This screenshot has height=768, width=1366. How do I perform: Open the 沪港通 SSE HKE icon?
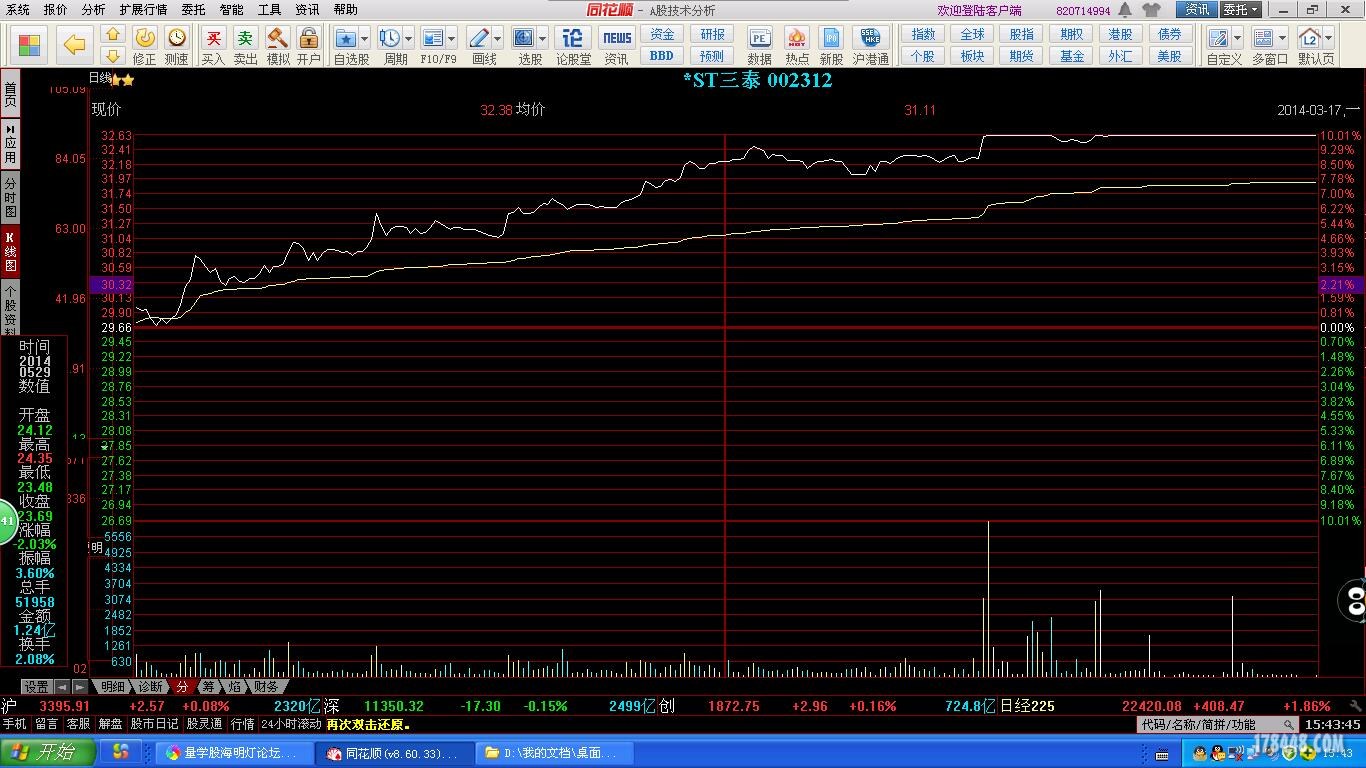click(x=871, y=38)
